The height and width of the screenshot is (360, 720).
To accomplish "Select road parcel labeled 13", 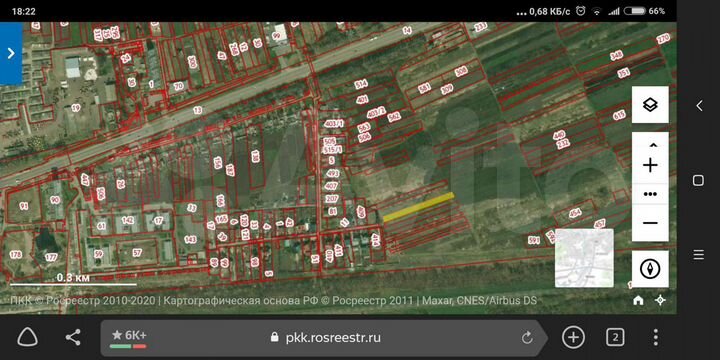I will [197, 110].
